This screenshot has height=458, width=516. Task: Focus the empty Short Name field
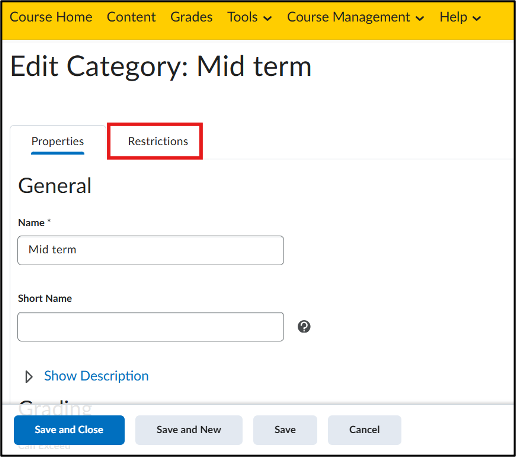click(151, 327)
